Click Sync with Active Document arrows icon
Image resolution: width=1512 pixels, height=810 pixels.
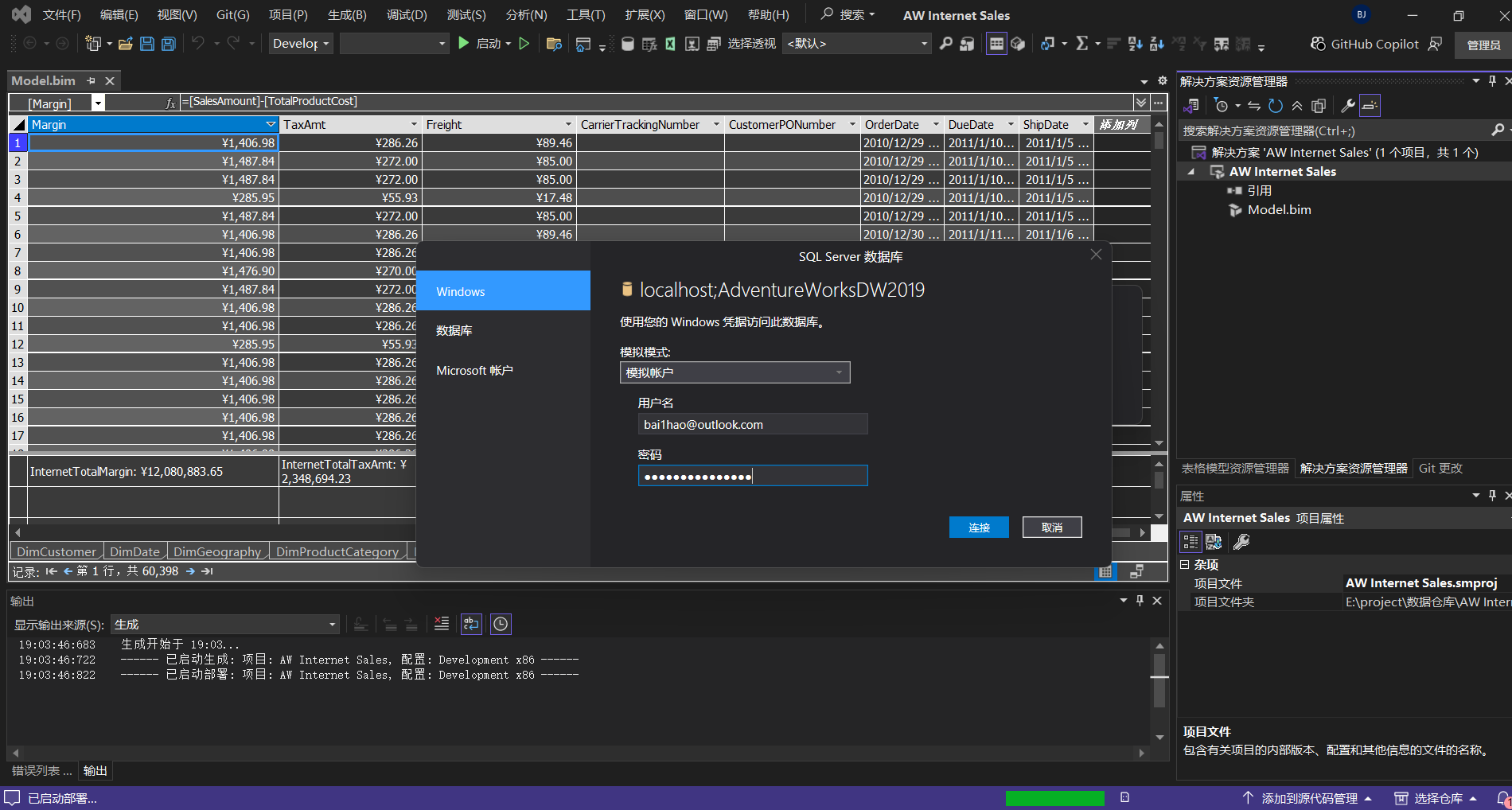click(x=1254, y=105)
